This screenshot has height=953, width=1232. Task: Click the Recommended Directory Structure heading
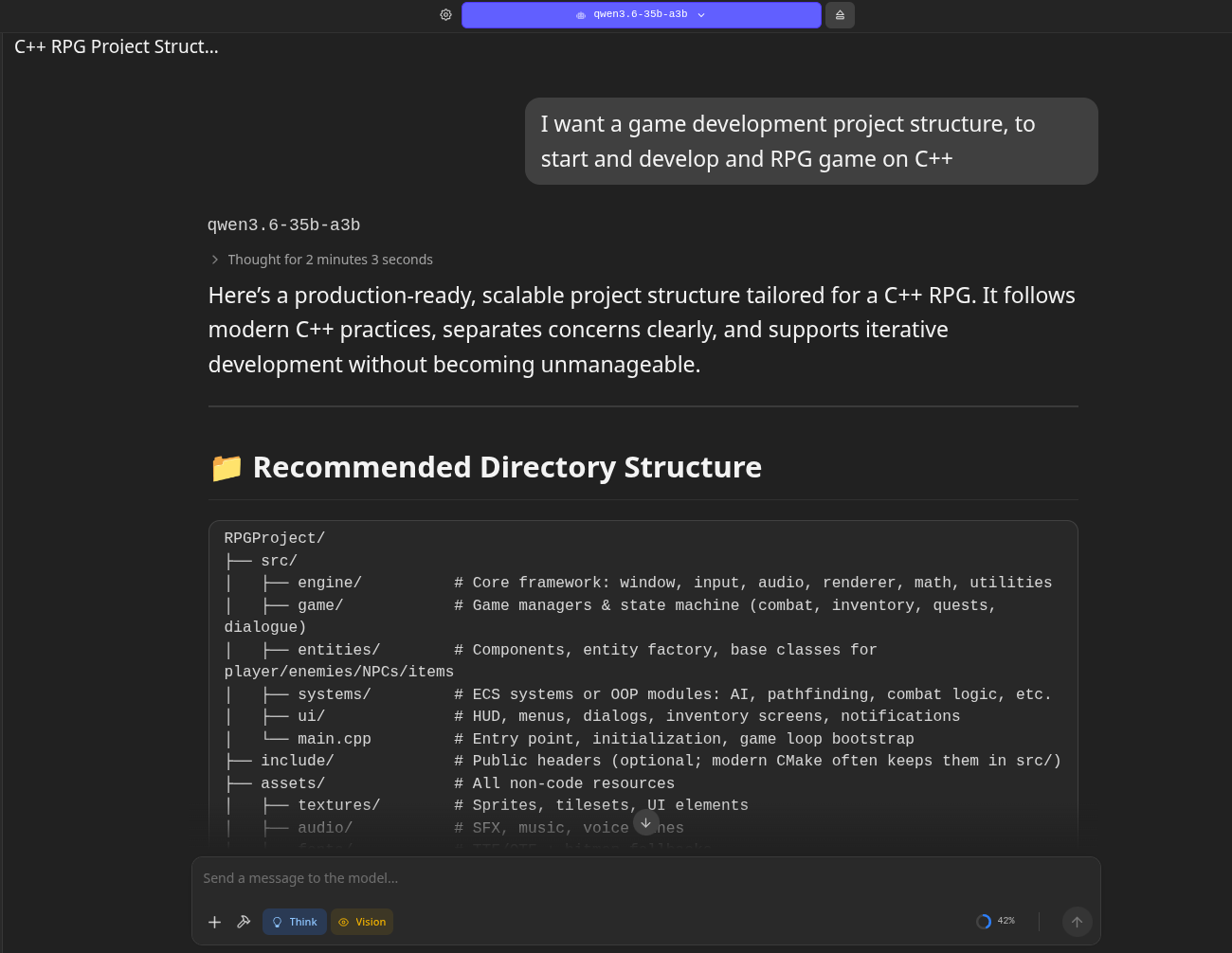pos(507,467)
